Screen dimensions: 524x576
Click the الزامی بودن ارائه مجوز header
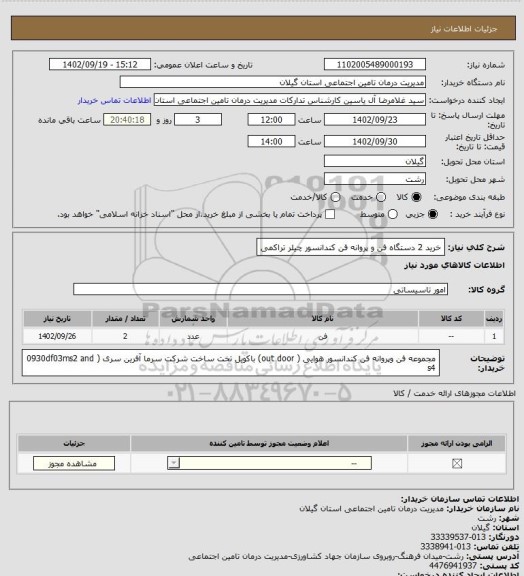click(457, 443)
